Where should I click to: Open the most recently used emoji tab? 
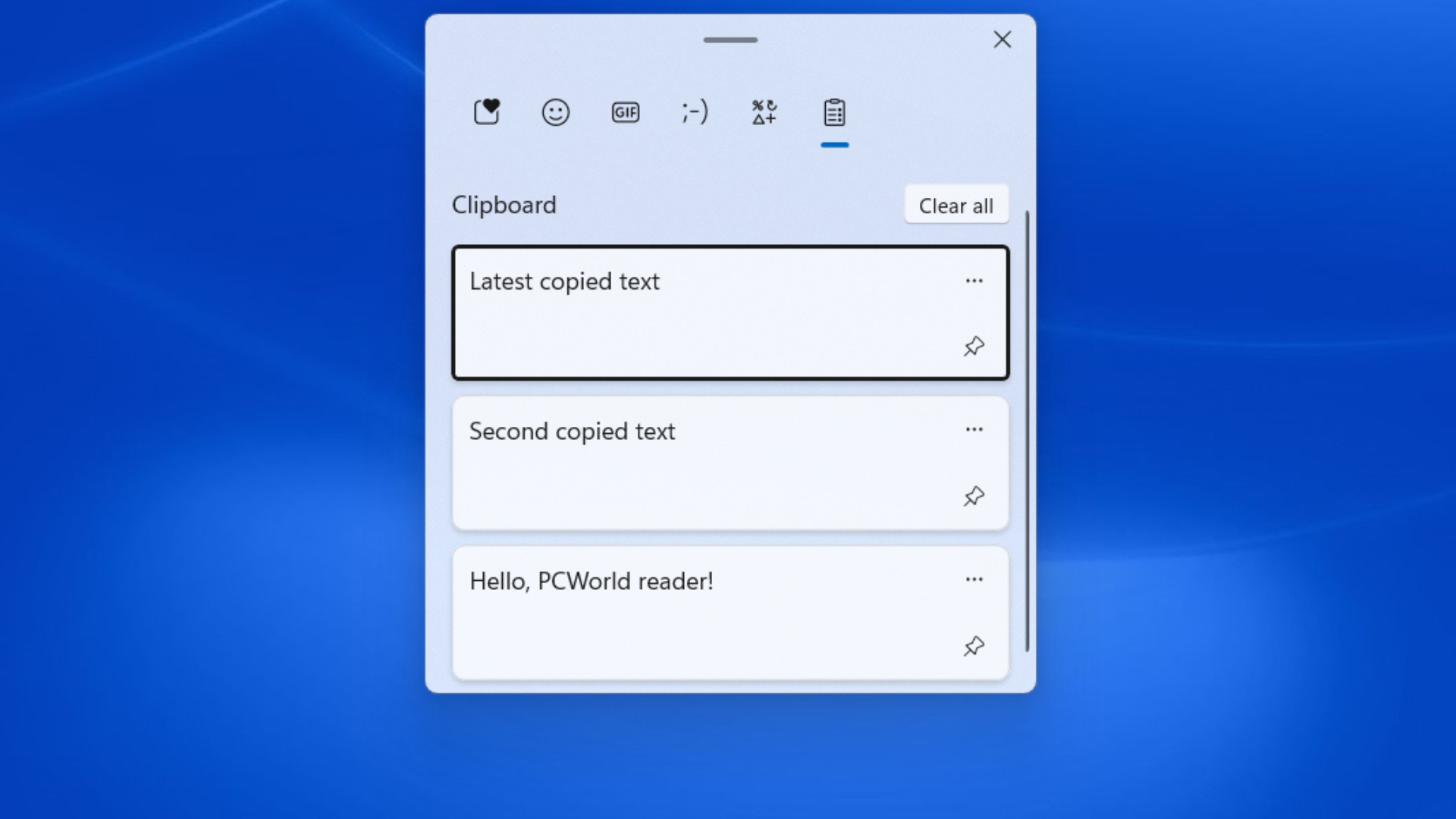click(486, 112)
